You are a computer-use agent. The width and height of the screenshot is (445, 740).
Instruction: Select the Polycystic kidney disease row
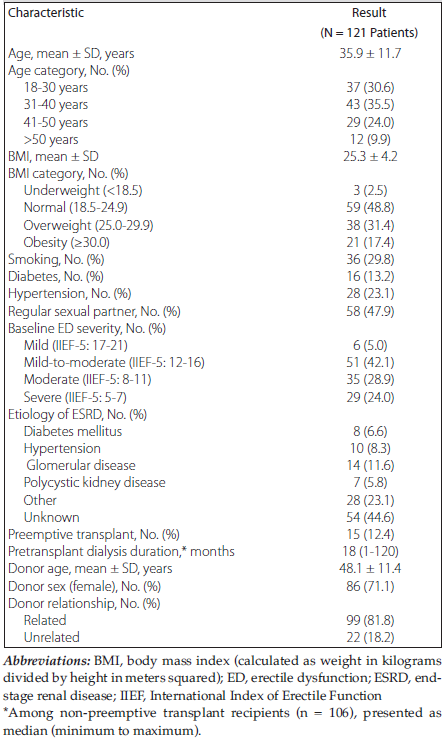(x=222, y=483)
